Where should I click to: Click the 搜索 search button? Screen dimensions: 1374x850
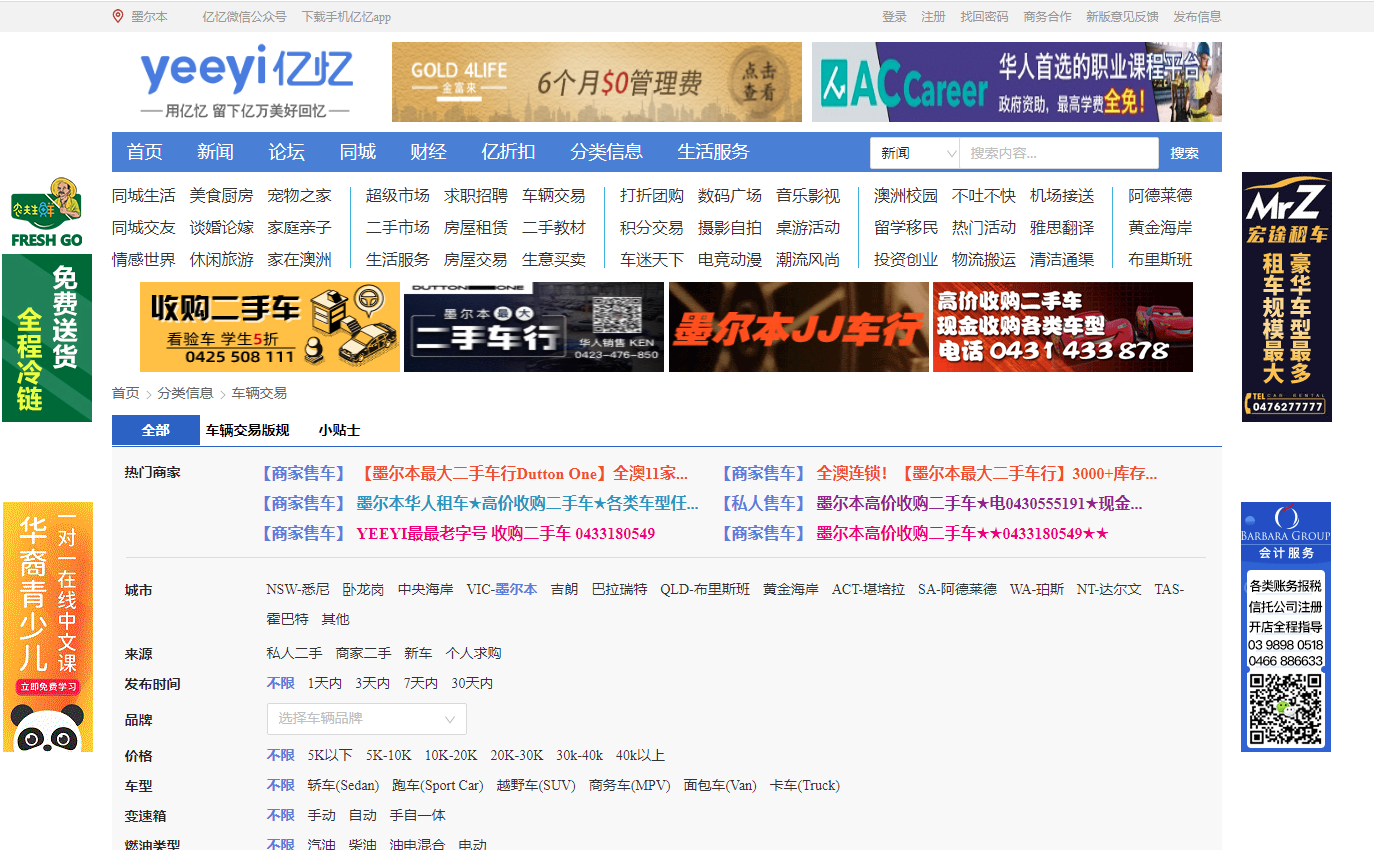point(1184,153)
